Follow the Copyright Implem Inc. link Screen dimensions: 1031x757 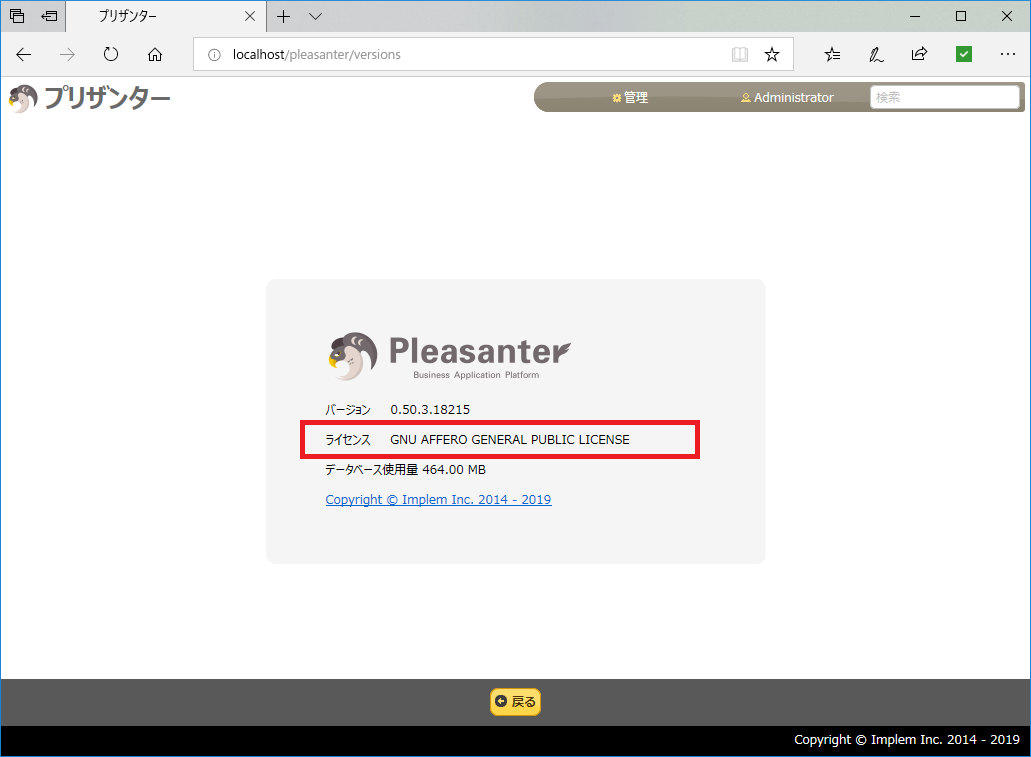tap(438, 499)
